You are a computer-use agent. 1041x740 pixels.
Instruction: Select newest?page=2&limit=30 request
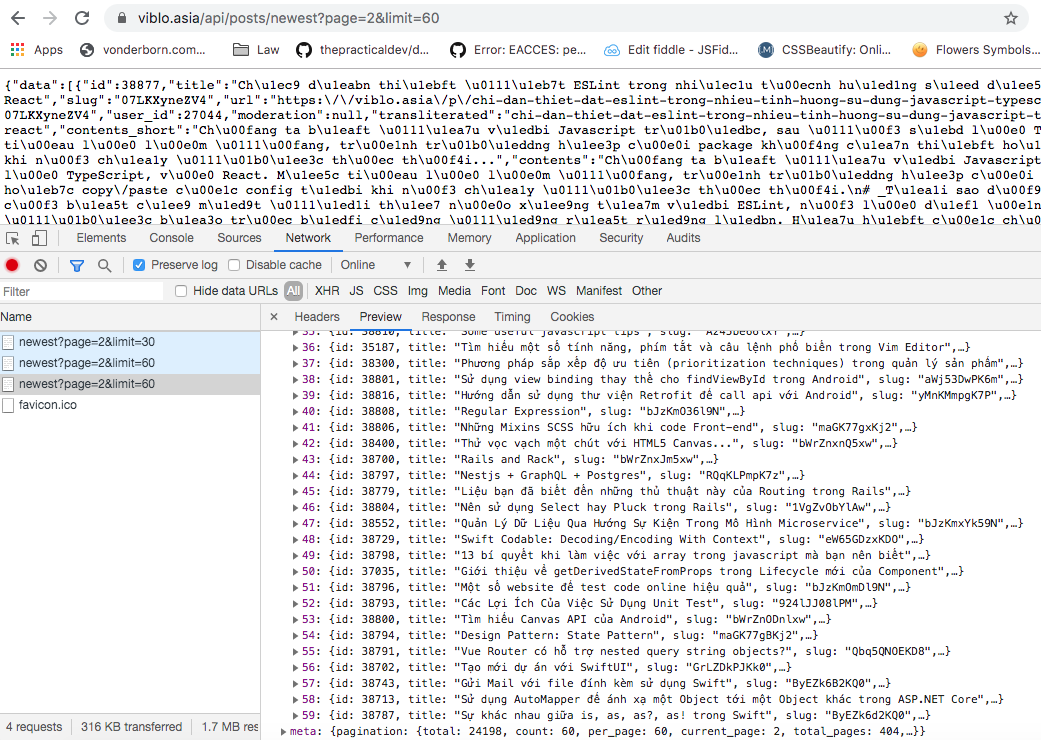click(130, 342)
